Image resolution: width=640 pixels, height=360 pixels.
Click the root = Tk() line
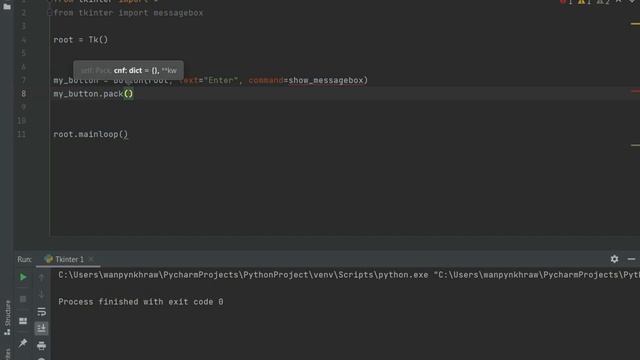(x=81, y=40)
